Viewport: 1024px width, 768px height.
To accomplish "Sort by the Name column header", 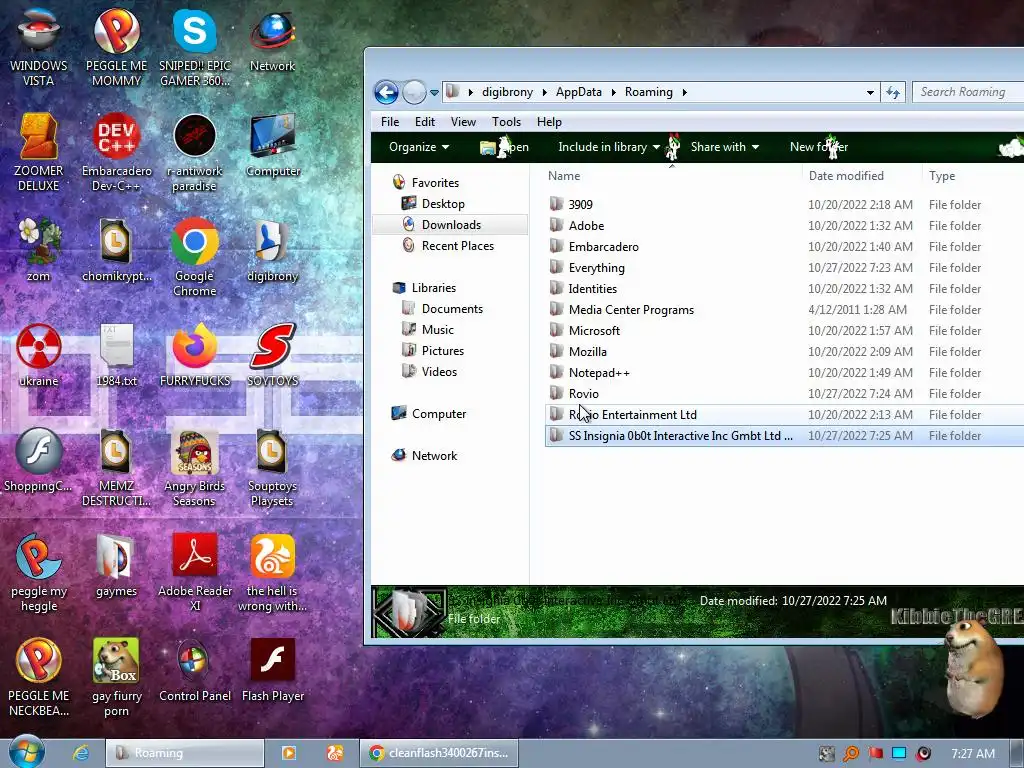I will (x=671, y=176).
